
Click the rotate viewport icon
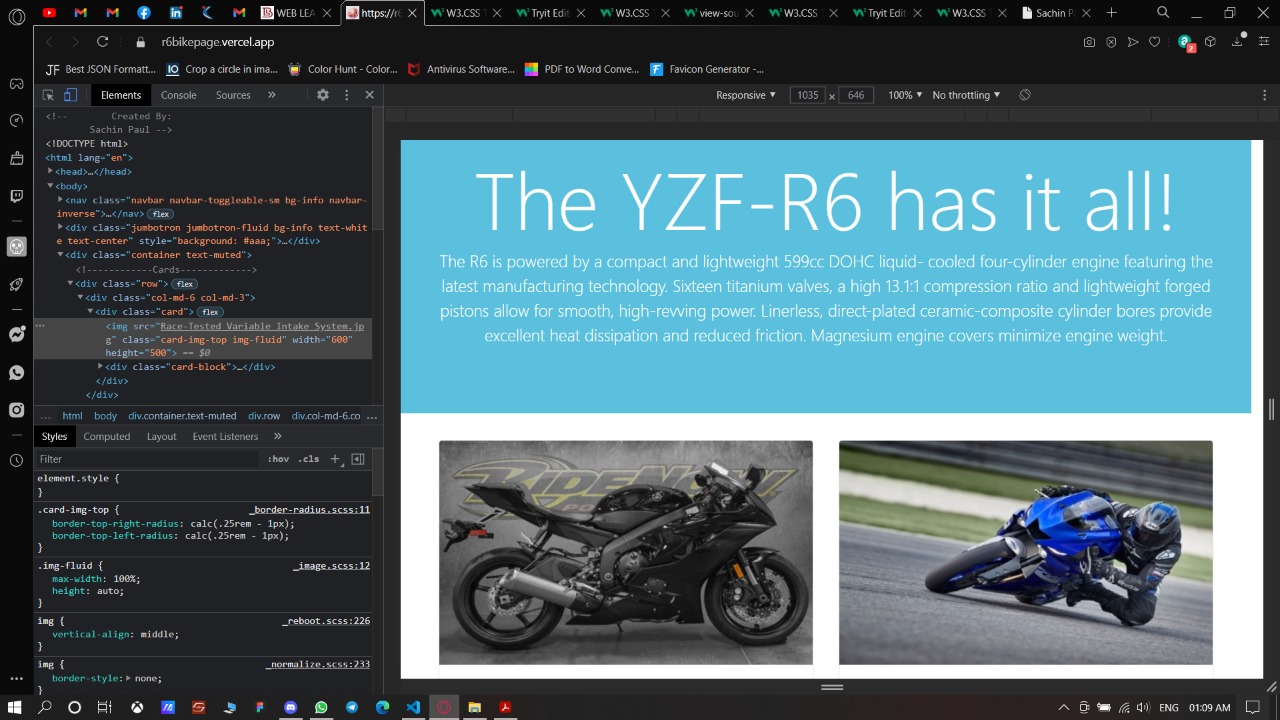click(1025, 95)
